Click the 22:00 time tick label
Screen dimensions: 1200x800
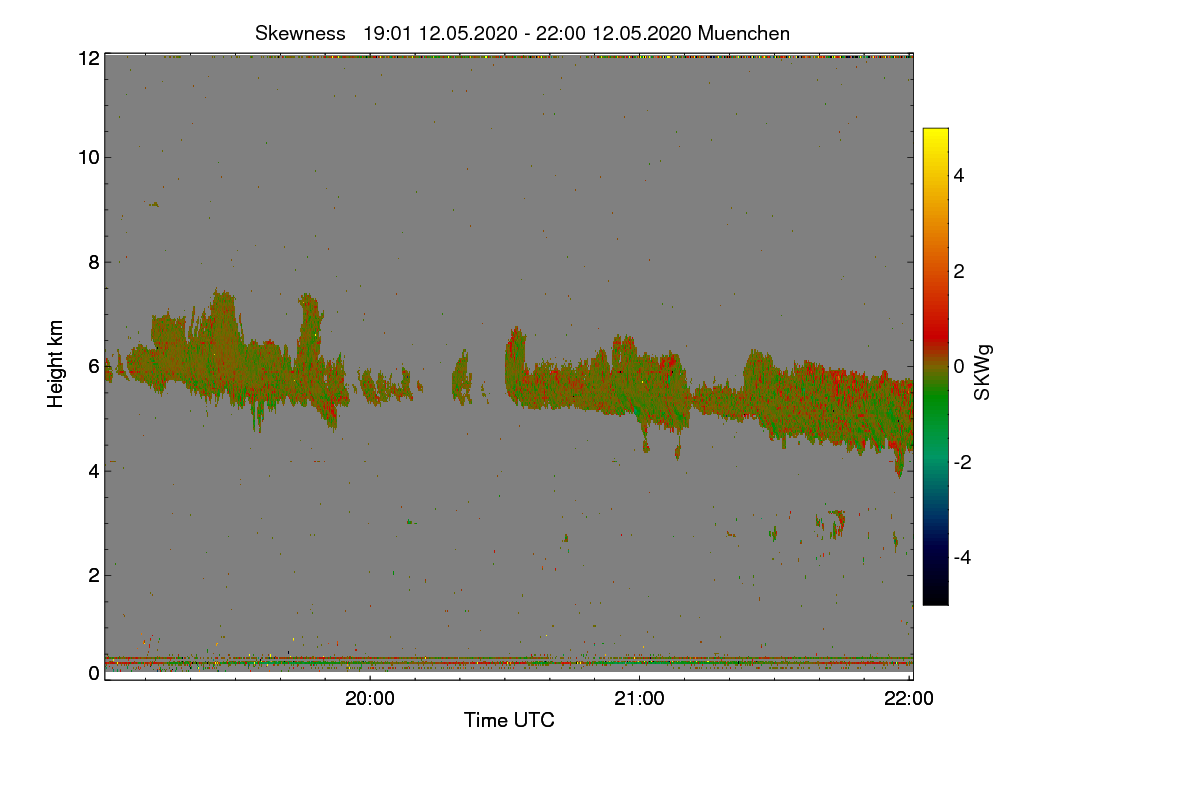click(909, 700)
